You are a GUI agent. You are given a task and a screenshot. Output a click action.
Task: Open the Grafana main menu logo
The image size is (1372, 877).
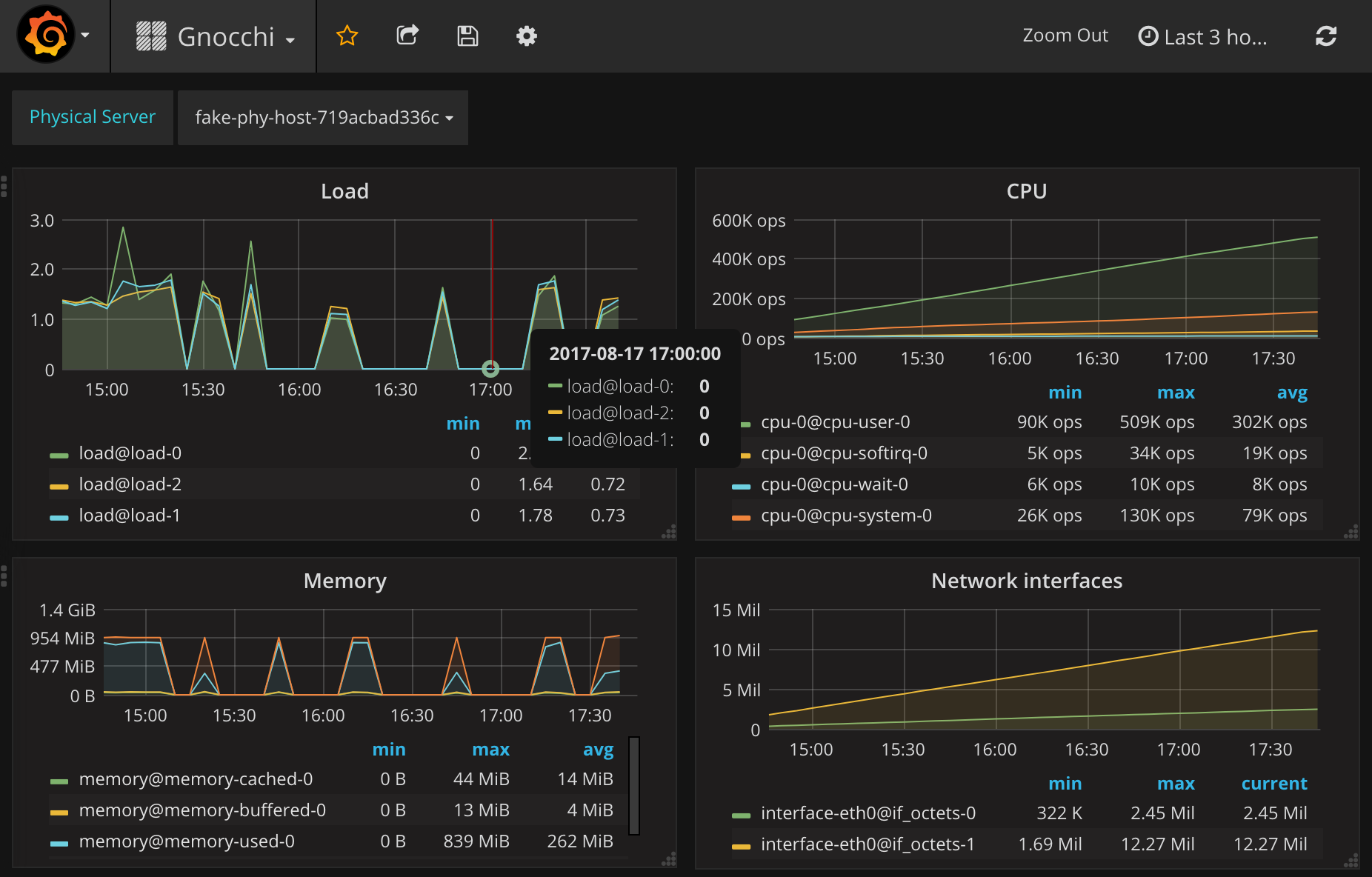pos(46,33)
